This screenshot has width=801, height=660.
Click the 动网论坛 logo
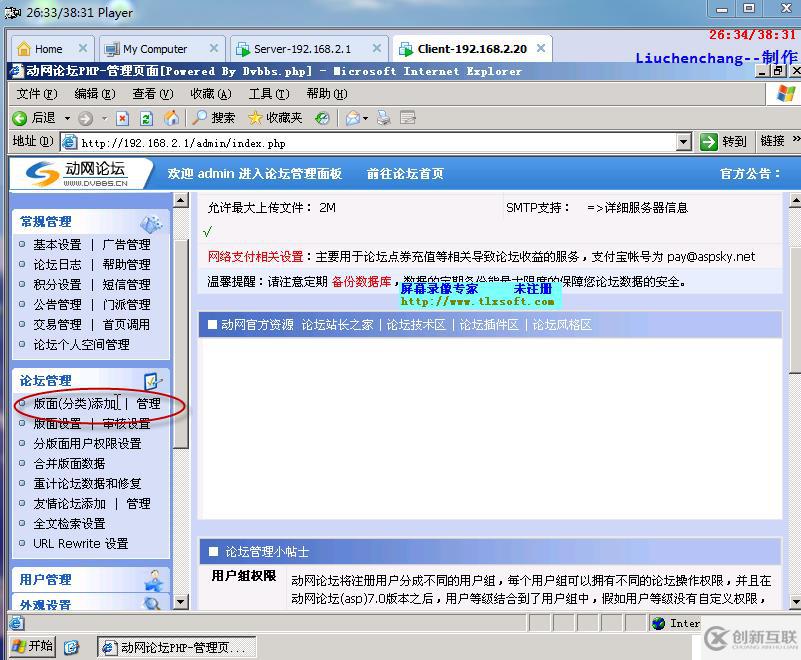(x=78, y=174)
